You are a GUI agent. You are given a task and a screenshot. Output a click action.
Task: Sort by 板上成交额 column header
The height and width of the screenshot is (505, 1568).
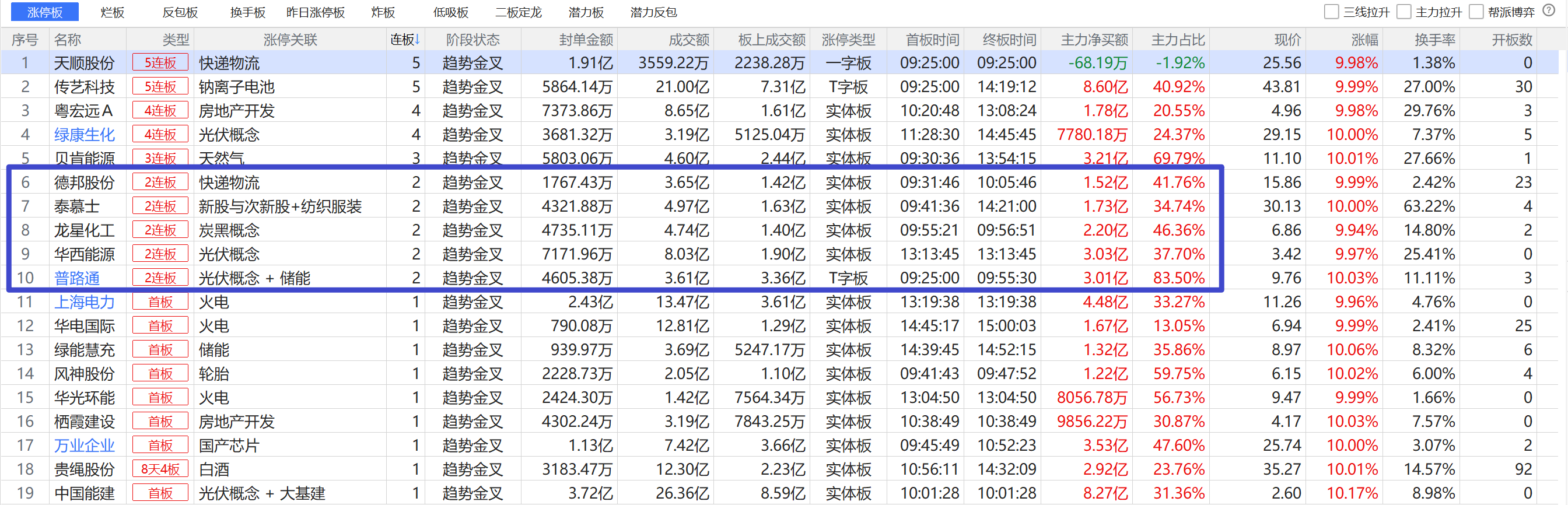(771, 40)
